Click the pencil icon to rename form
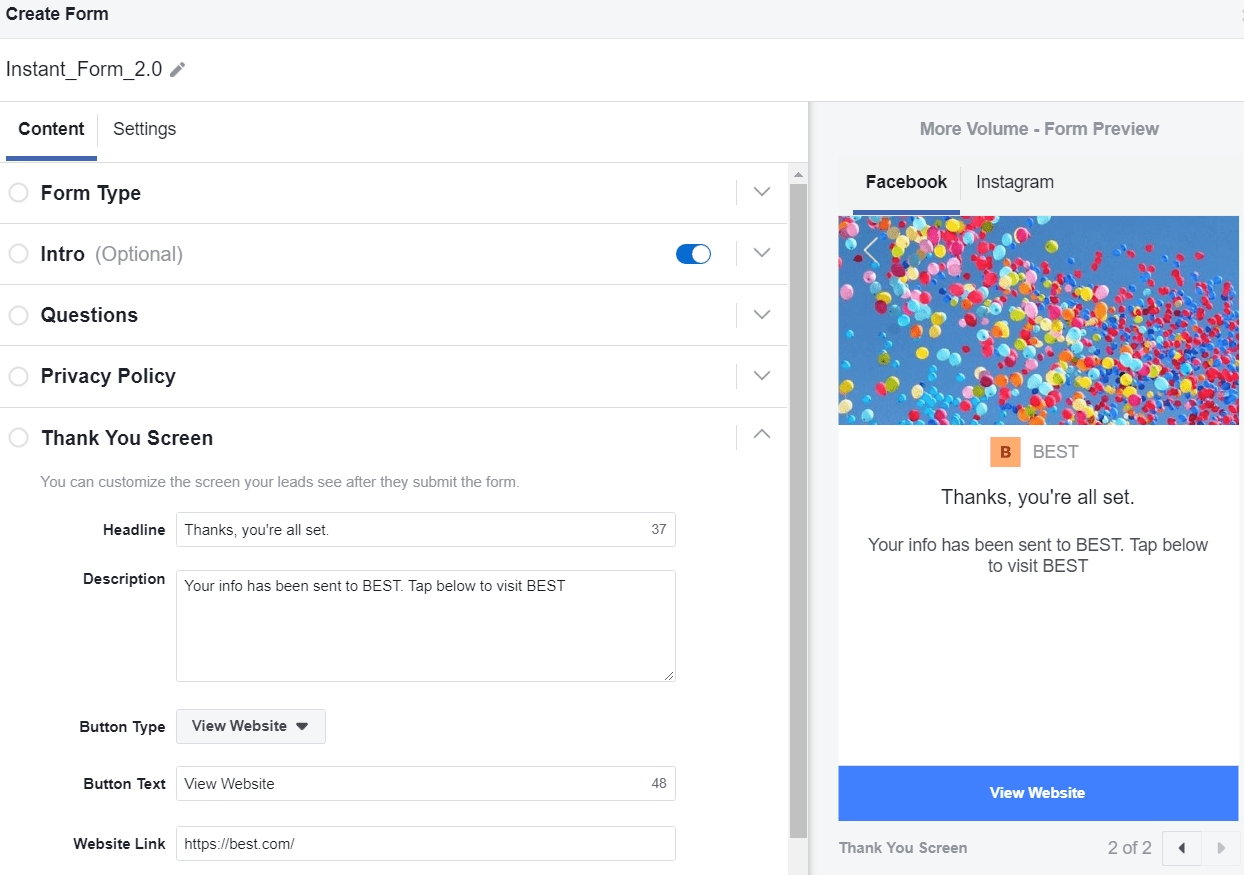Screen dimensions: 1244x875 (178, 69)
